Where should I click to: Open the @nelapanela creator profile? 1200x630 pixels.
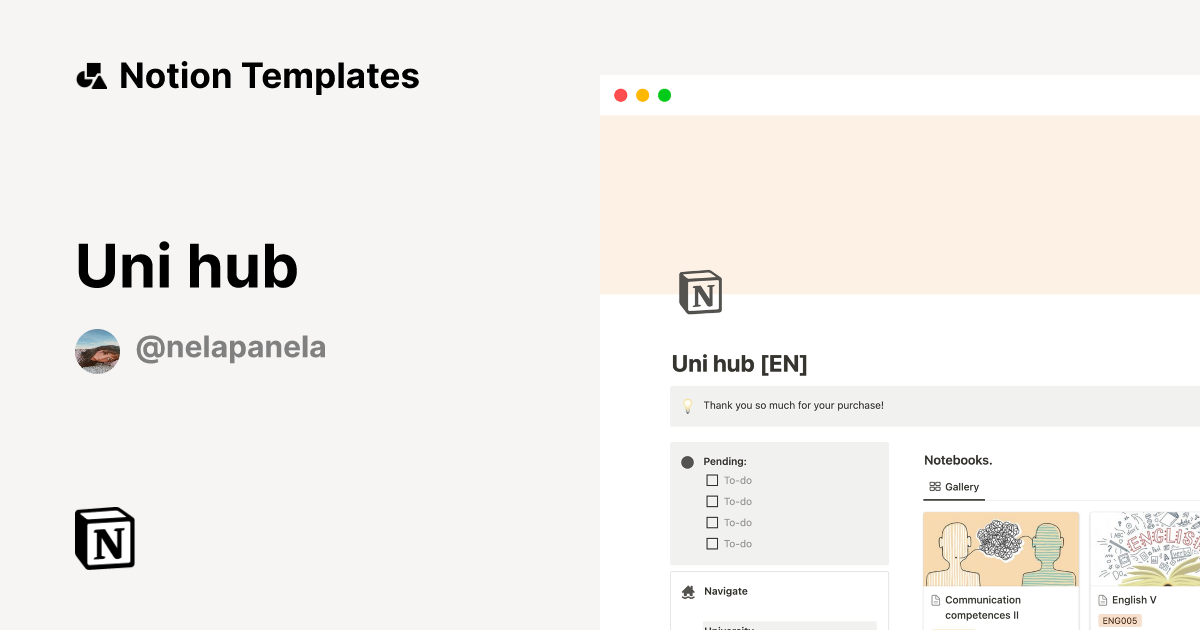coord(231,346)
